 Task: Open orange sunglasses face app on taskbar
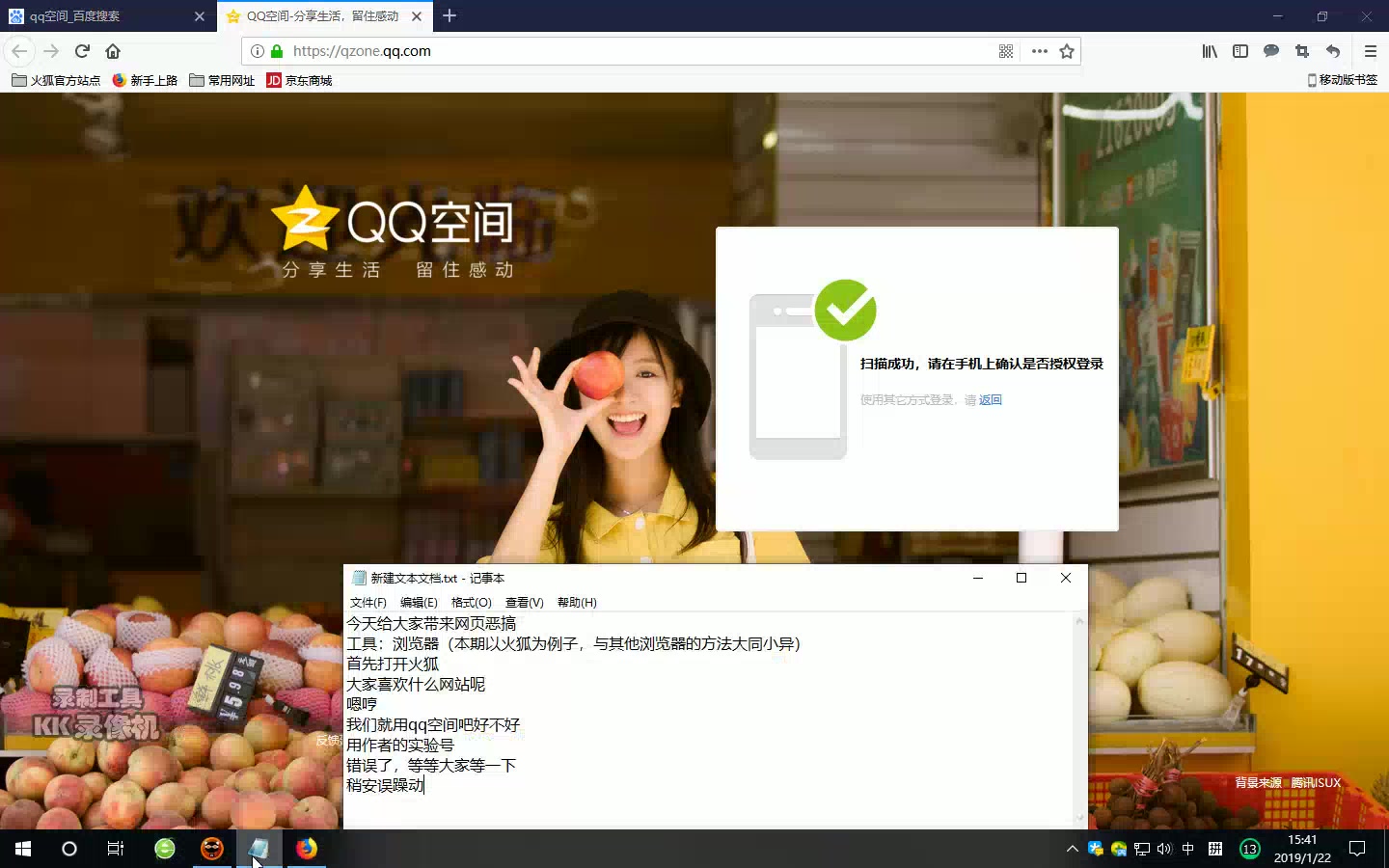(x=212, y=849)
